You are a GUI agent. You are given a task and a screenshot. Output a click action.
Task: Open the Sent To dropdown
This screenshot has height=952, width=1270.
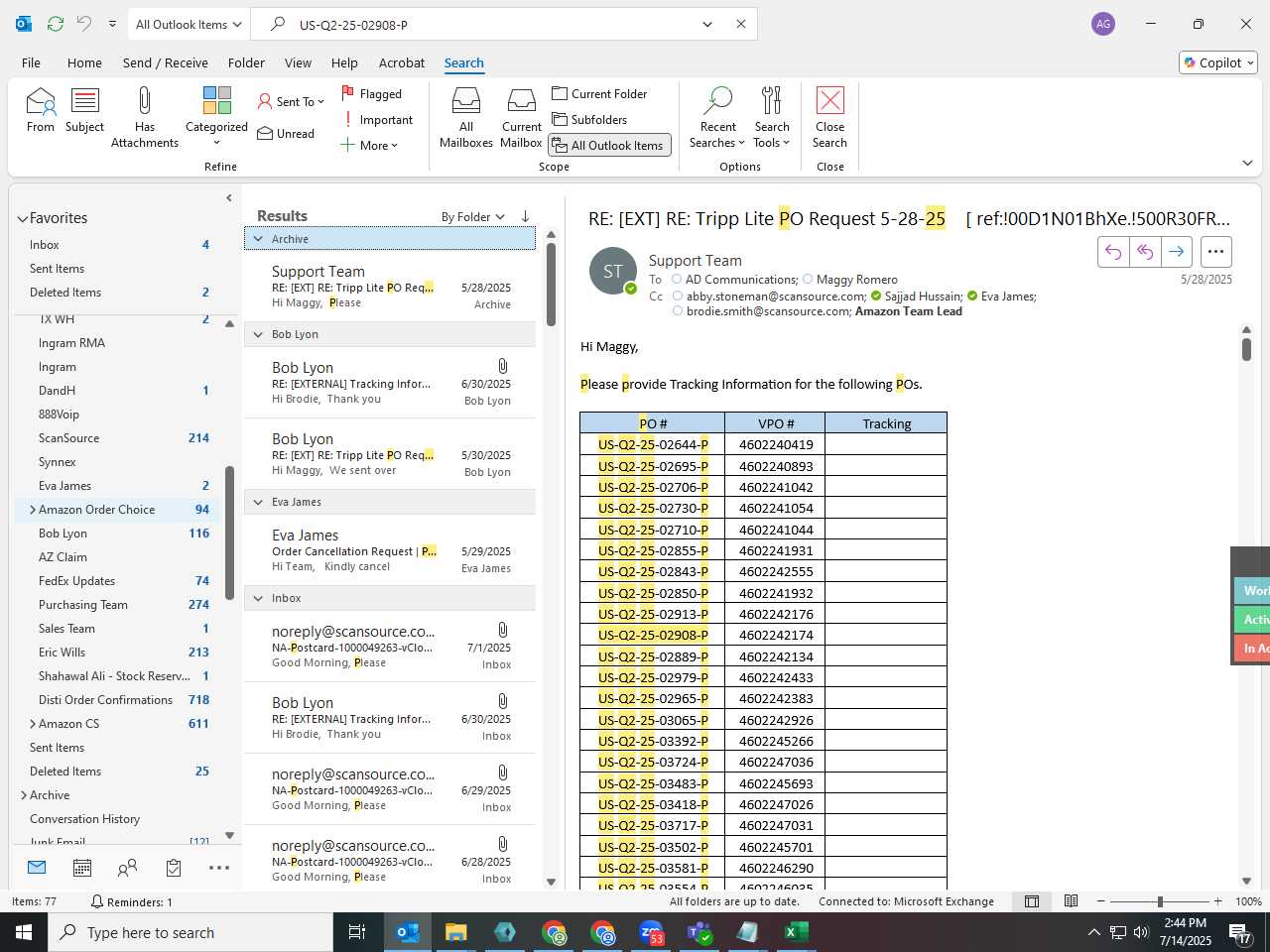(290, 101)
